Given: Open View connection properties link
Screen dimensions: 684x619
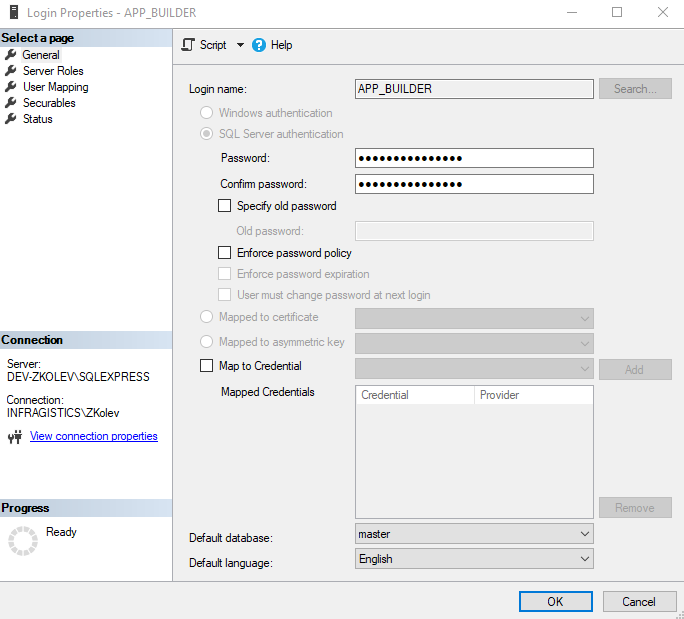Looking at the screenshot, I should (x=93, y=436).
